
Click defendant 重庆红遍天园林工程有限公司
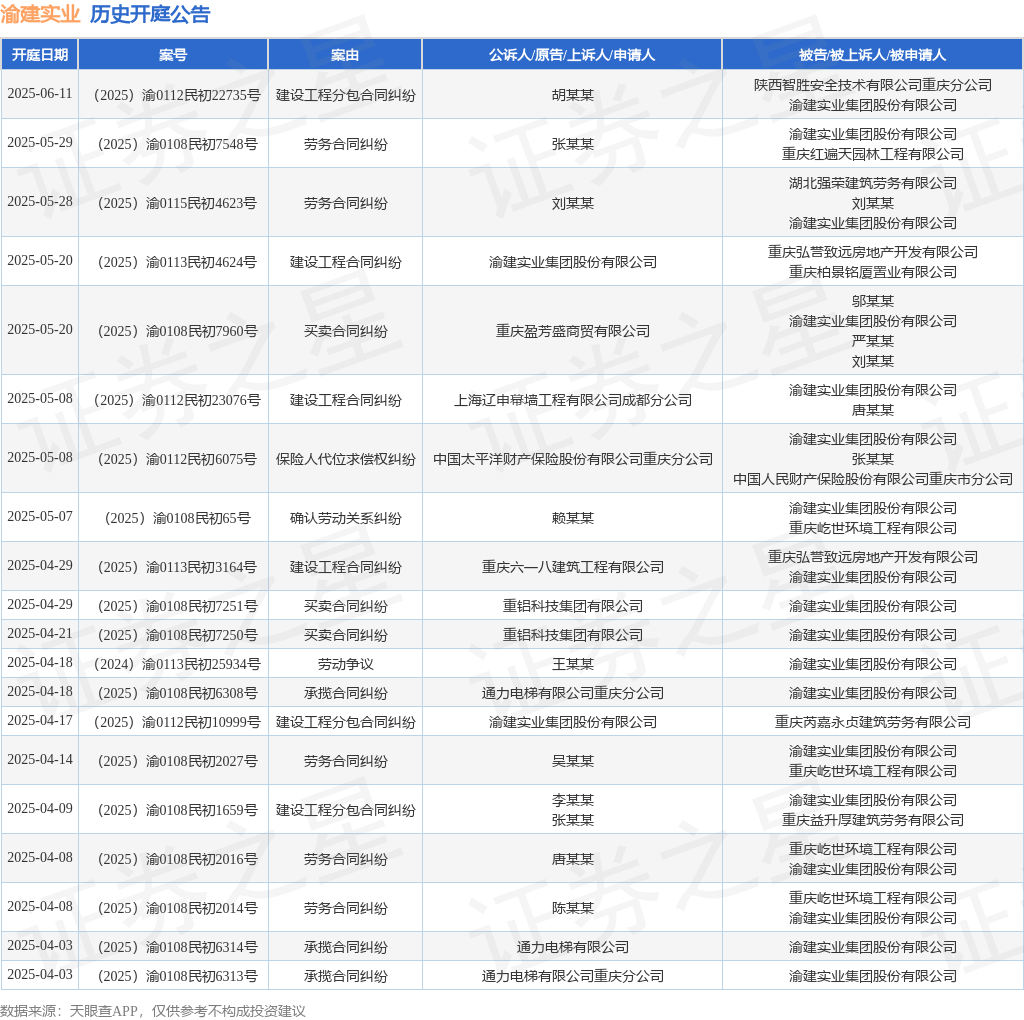872,154
